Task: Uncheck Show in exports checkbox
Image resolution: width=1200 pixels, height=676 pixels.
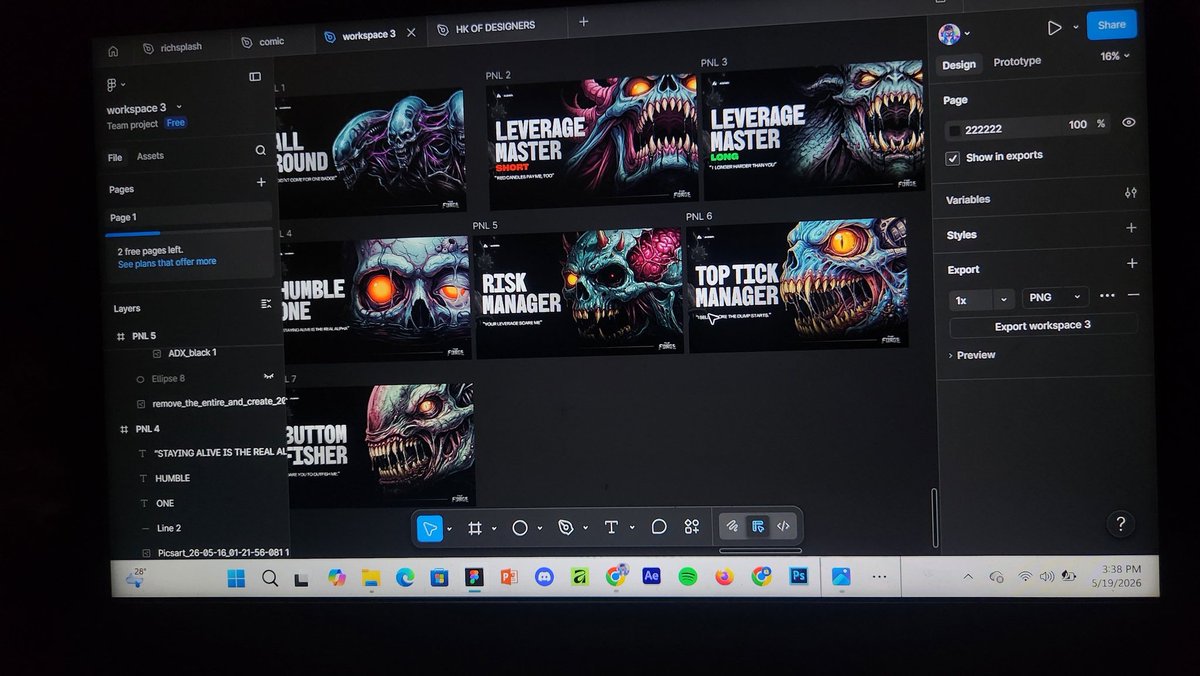Action: tap(954, 158)
